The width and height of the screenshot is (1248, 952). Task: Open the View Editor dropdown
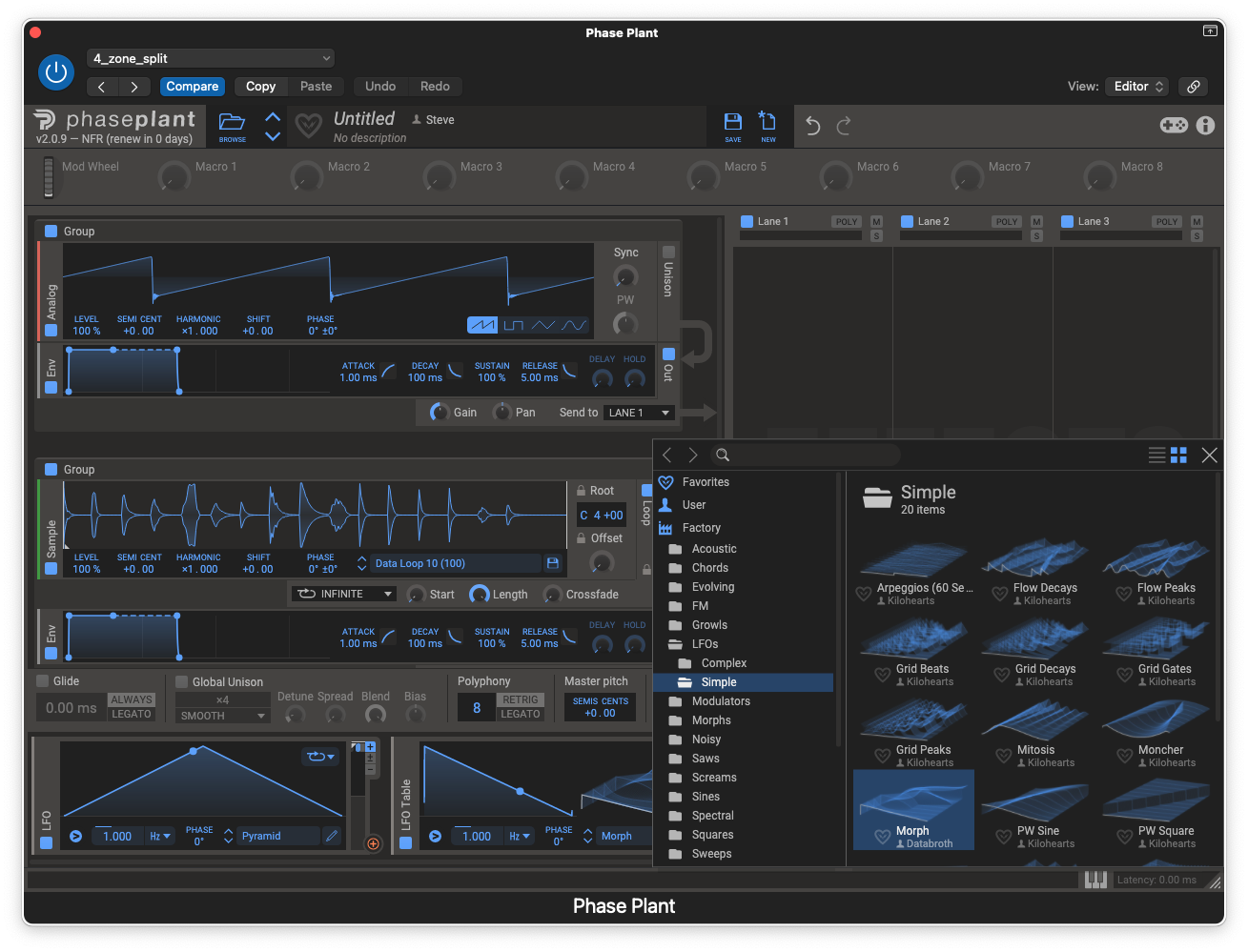pyautogui.click(x=1138, y=86)
